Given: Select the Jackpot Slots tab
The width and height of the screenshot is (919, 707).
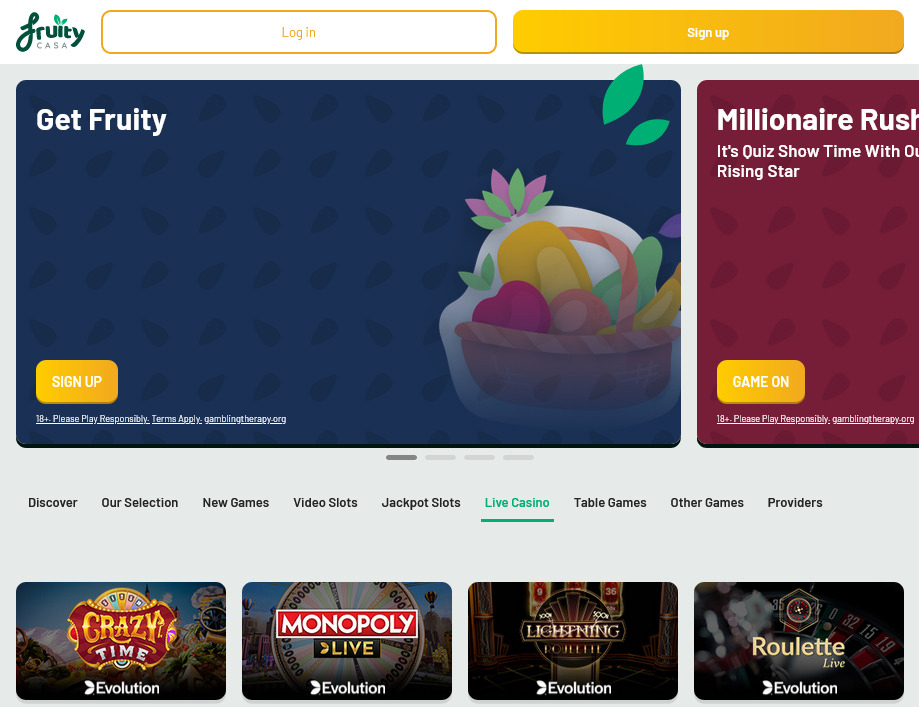Looking at the screenshot, I should coord(421,503).
